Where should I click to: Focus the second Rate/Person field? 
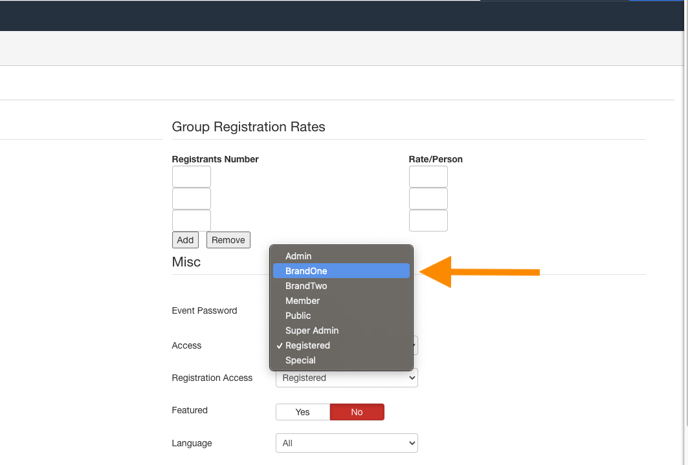[428, 198]
